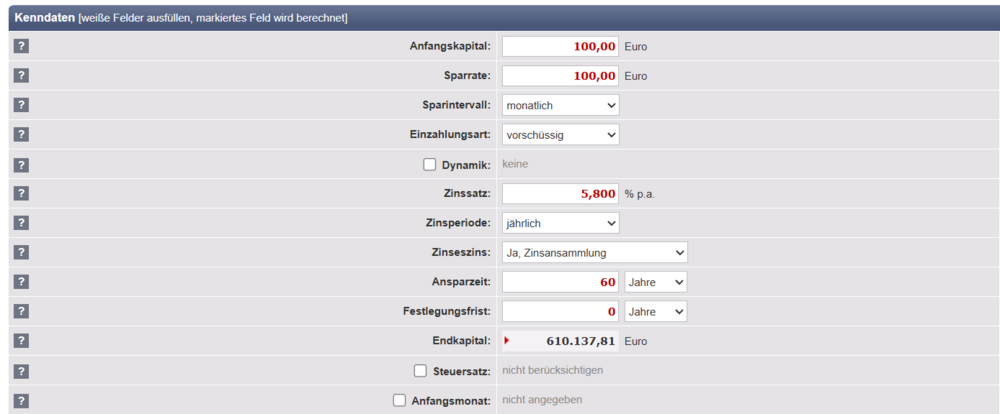Show help for the Einzahlungsart row
The width and height of the screenshot is (1000, 414).
coord(21,134)
